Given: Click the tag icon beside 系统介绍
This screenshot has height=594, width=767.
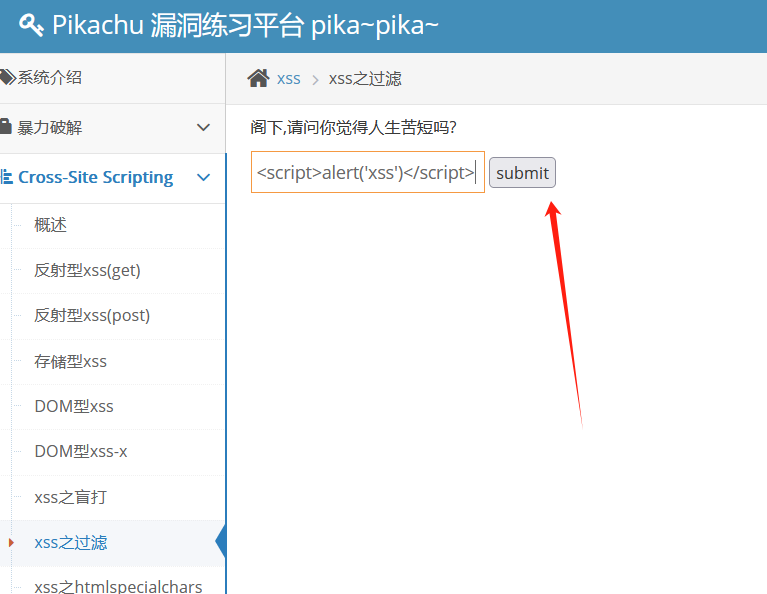Looking at the screenshot, I should click(7, 77).
